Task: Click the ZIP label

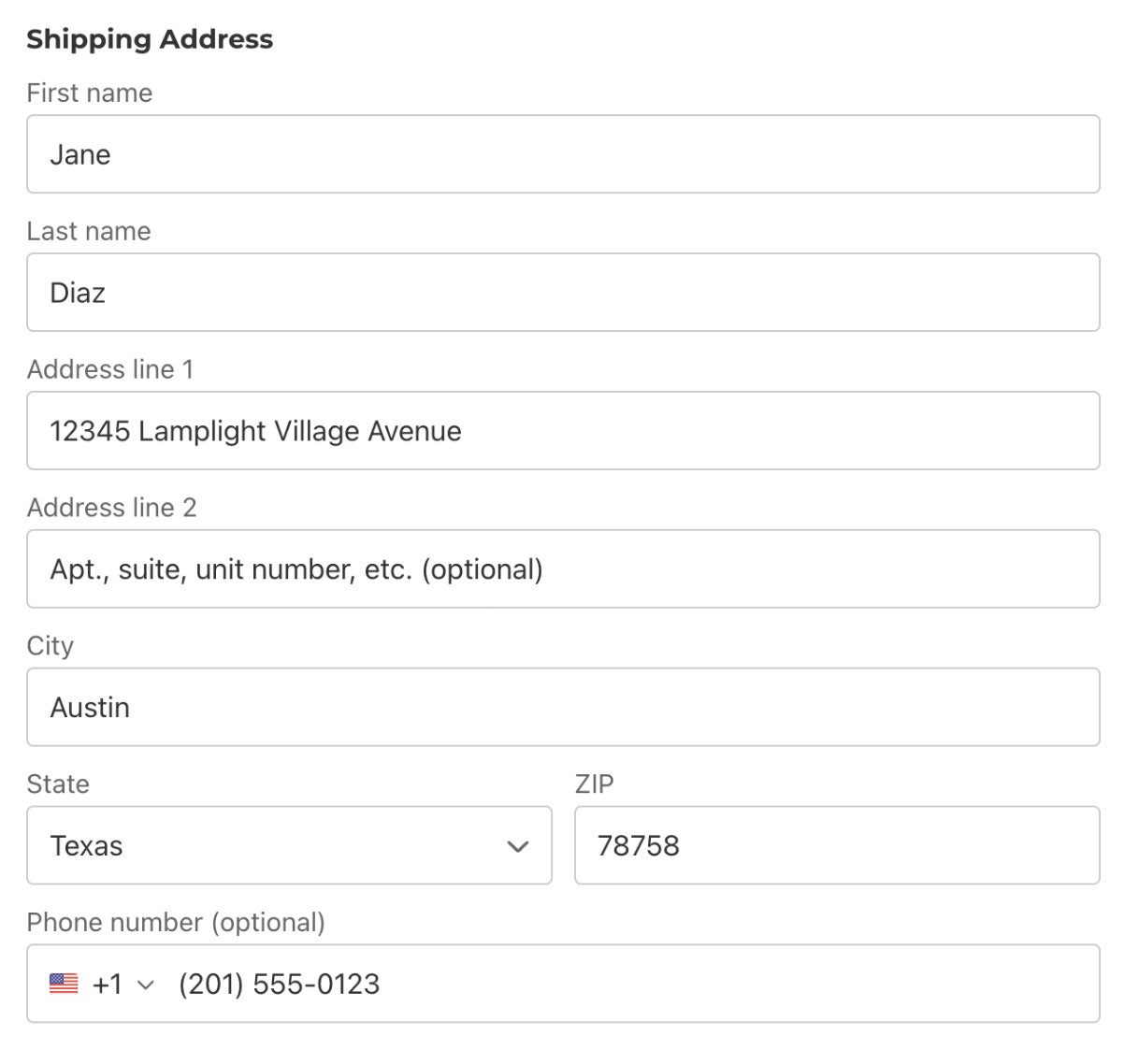Action: (595, 784)
